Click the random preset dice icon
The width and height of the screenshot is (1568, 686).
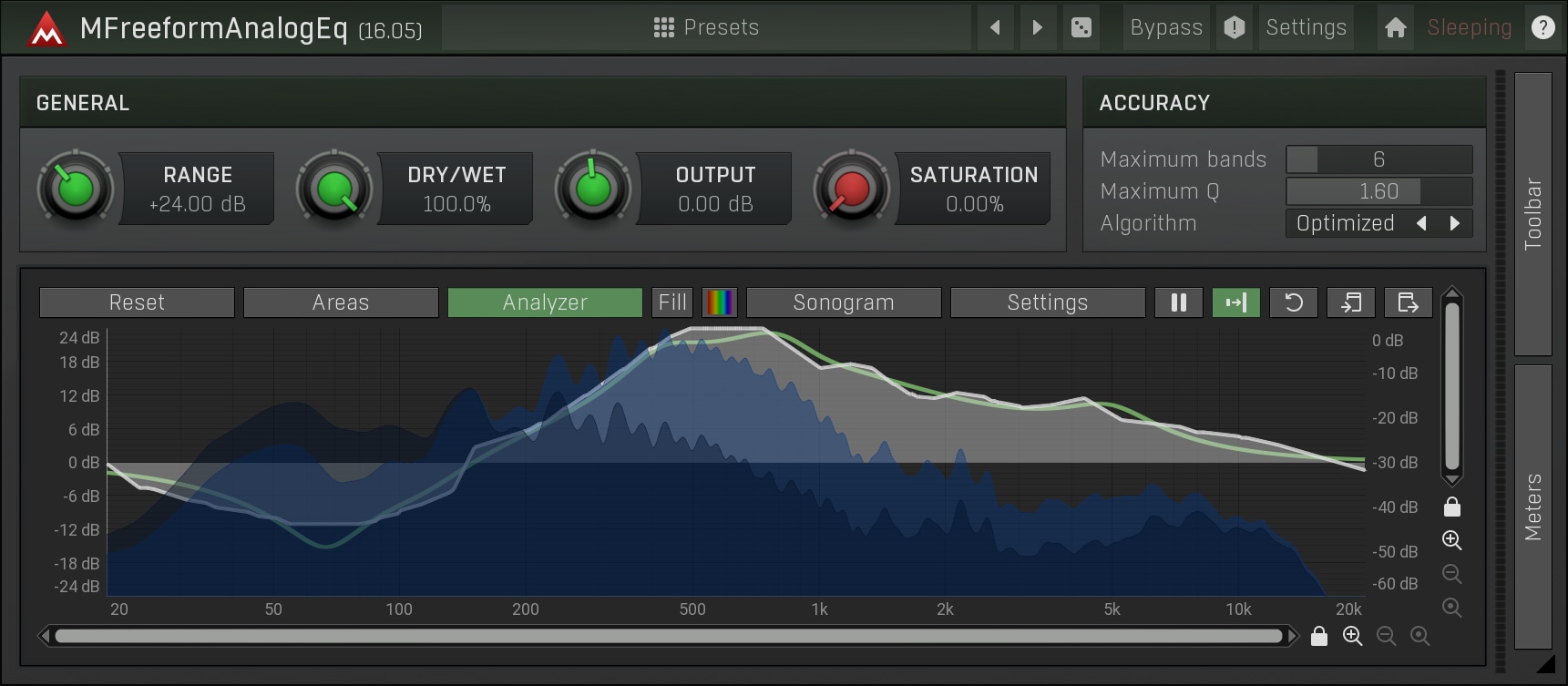1081,27
